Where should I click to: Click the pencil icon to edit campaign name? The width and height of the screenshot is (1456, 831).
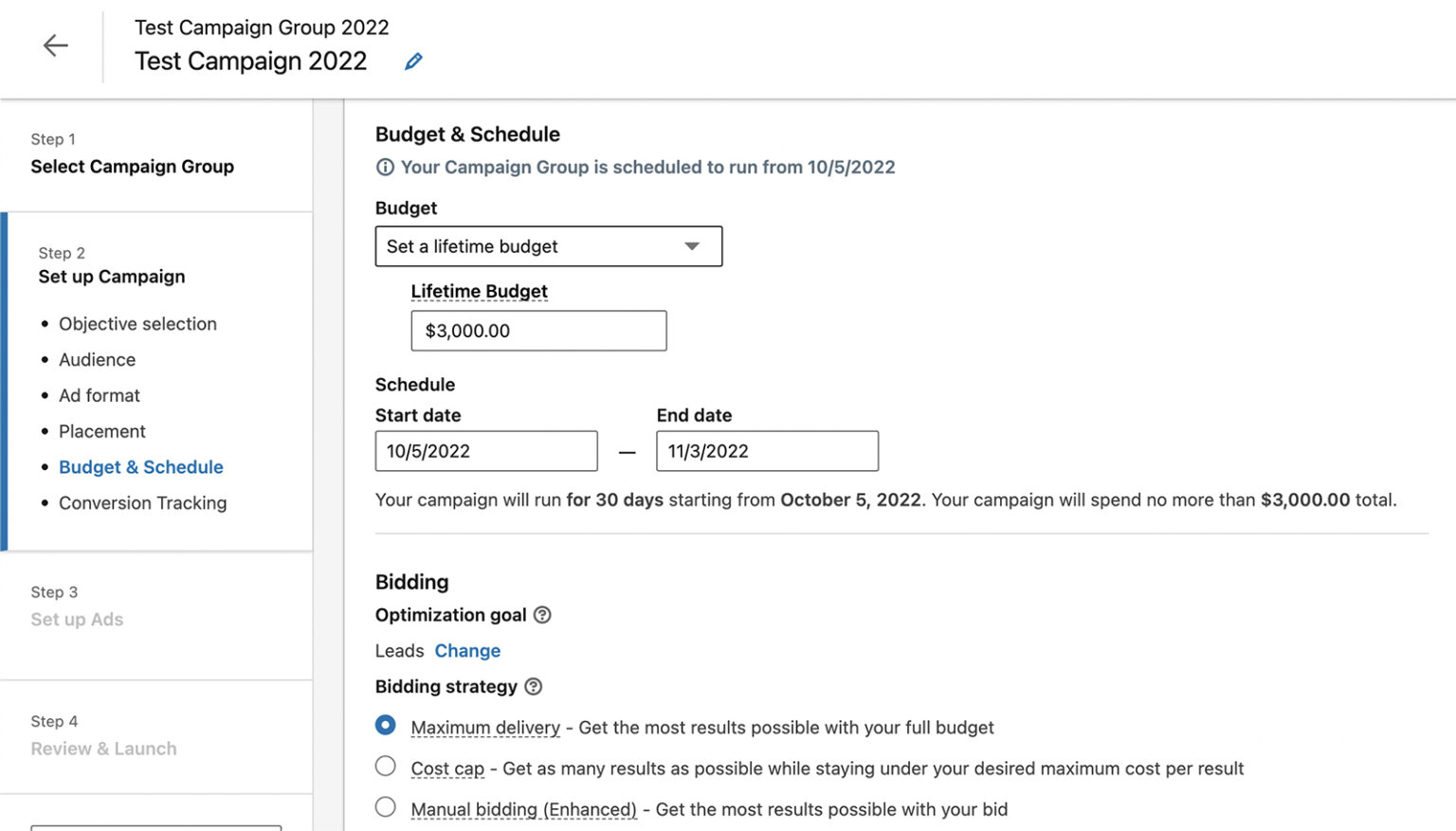413,62
